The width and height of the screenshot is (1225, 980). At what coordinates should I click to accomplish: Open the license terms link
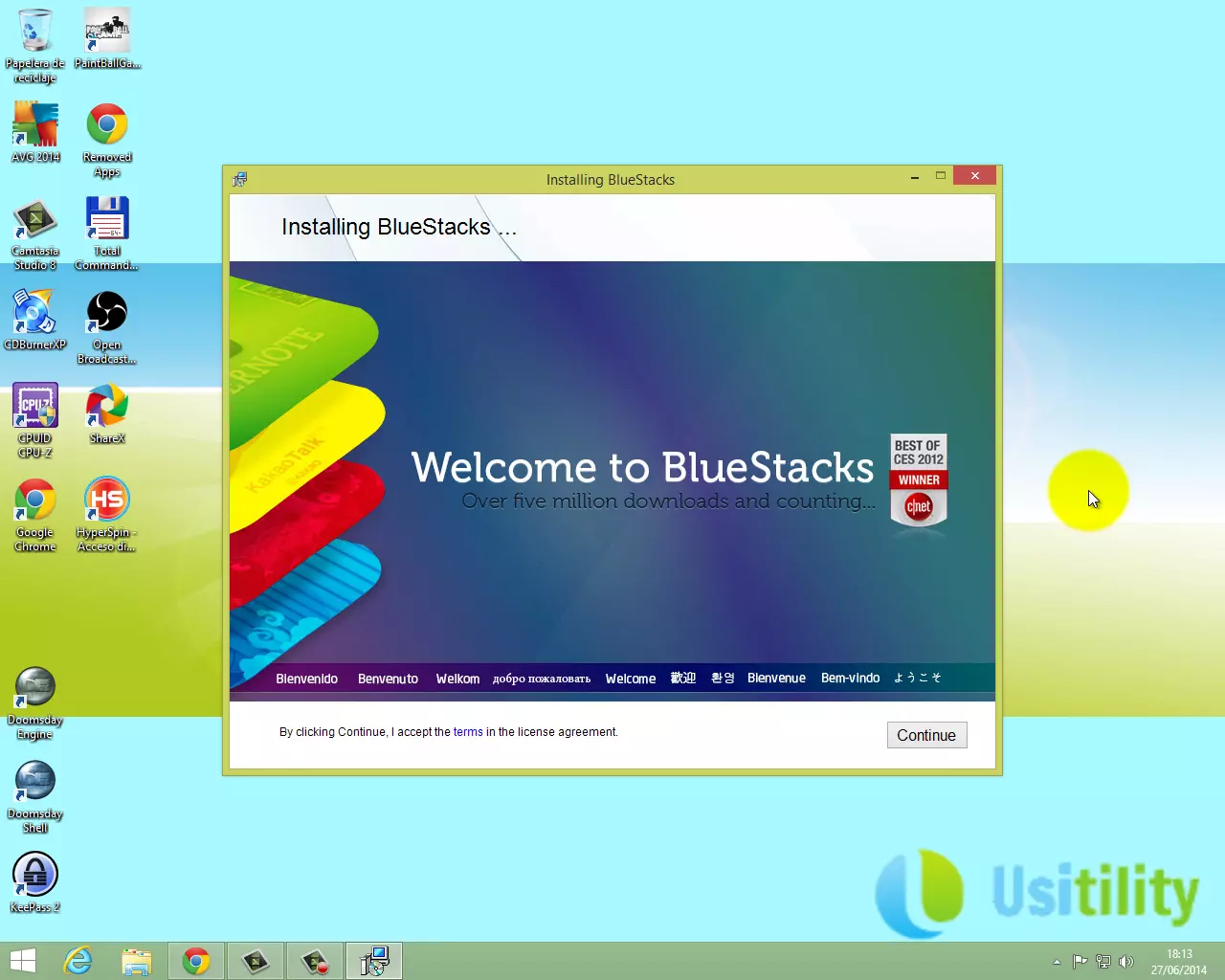[468, 732]
